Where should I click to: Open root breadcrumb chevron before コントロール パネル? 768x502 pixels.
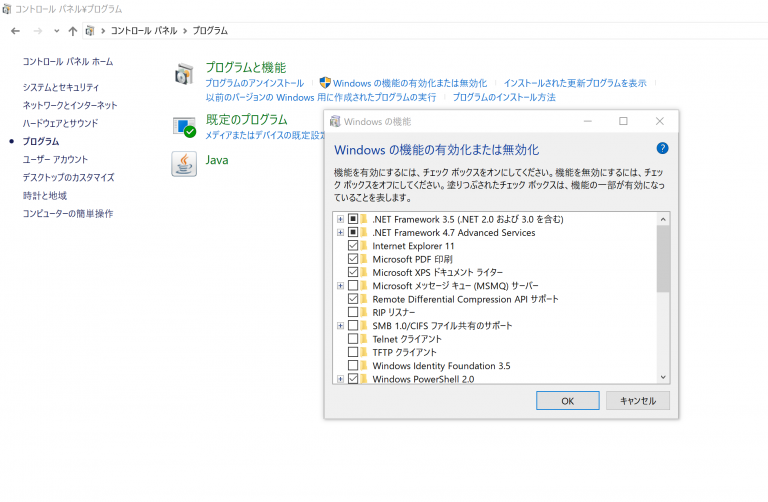point(103,31)
